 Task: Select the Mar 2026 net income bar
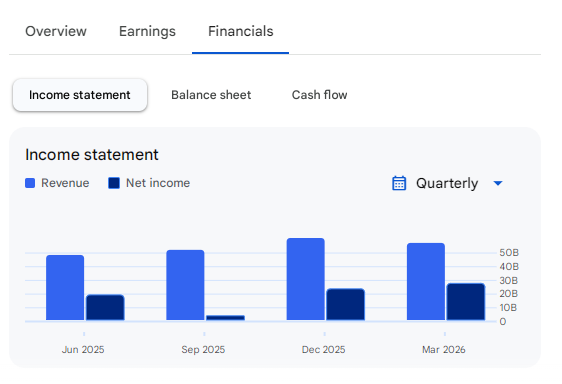[466, 302]
